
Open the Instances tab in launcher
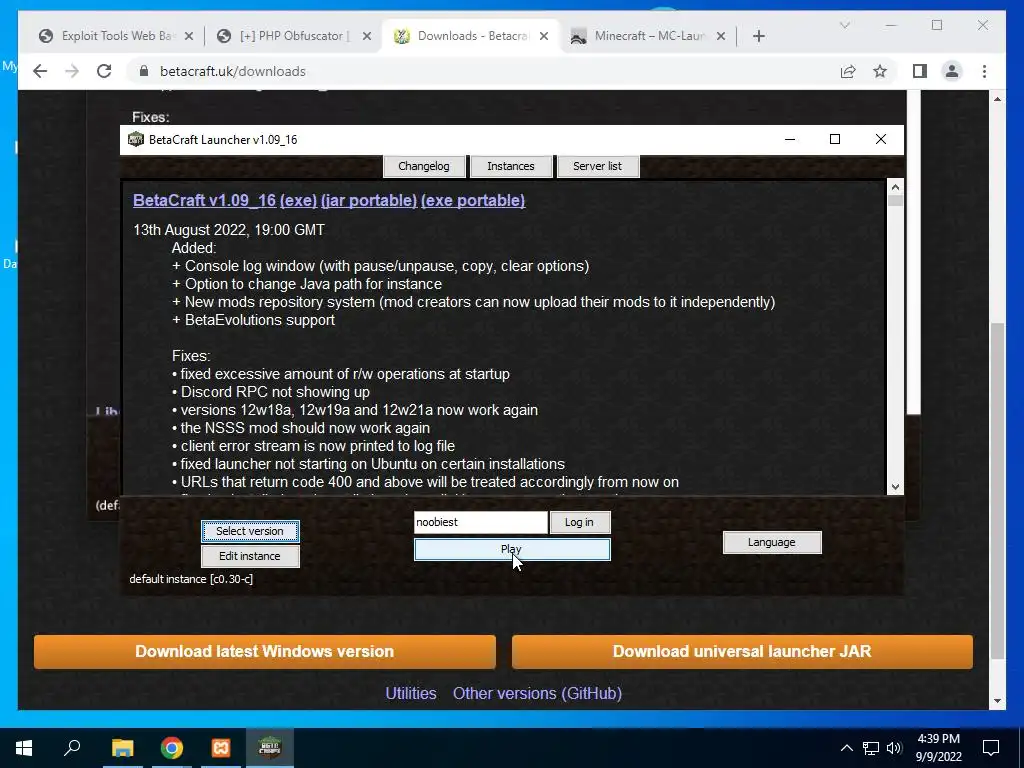tap(511, 166)
